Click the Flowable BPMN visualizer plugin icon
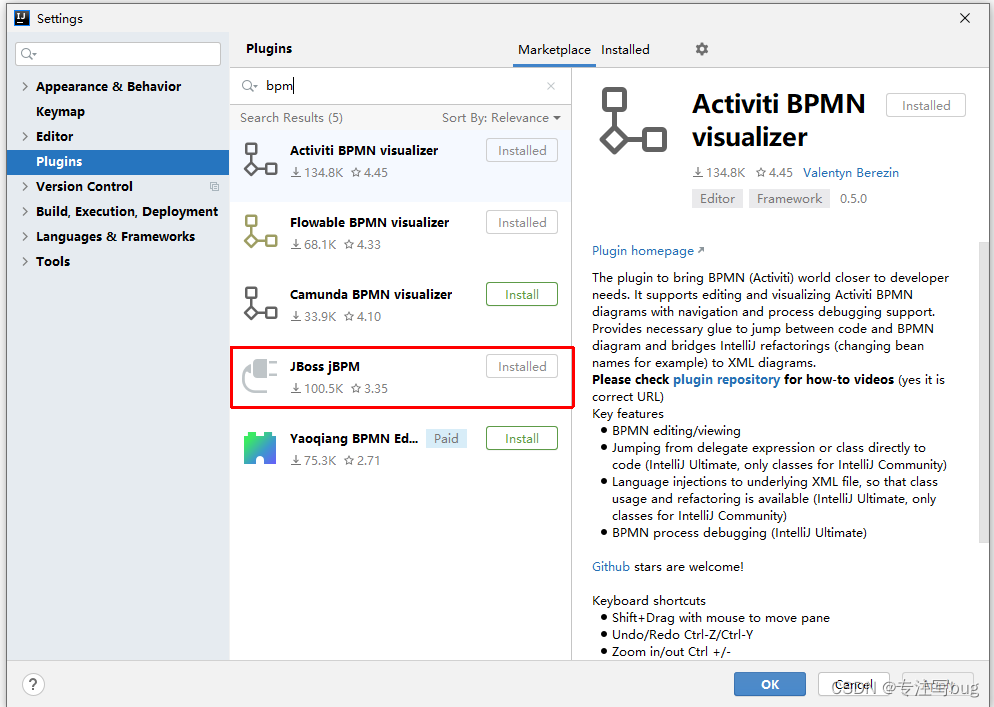994x707 pixels. point(260,231)
